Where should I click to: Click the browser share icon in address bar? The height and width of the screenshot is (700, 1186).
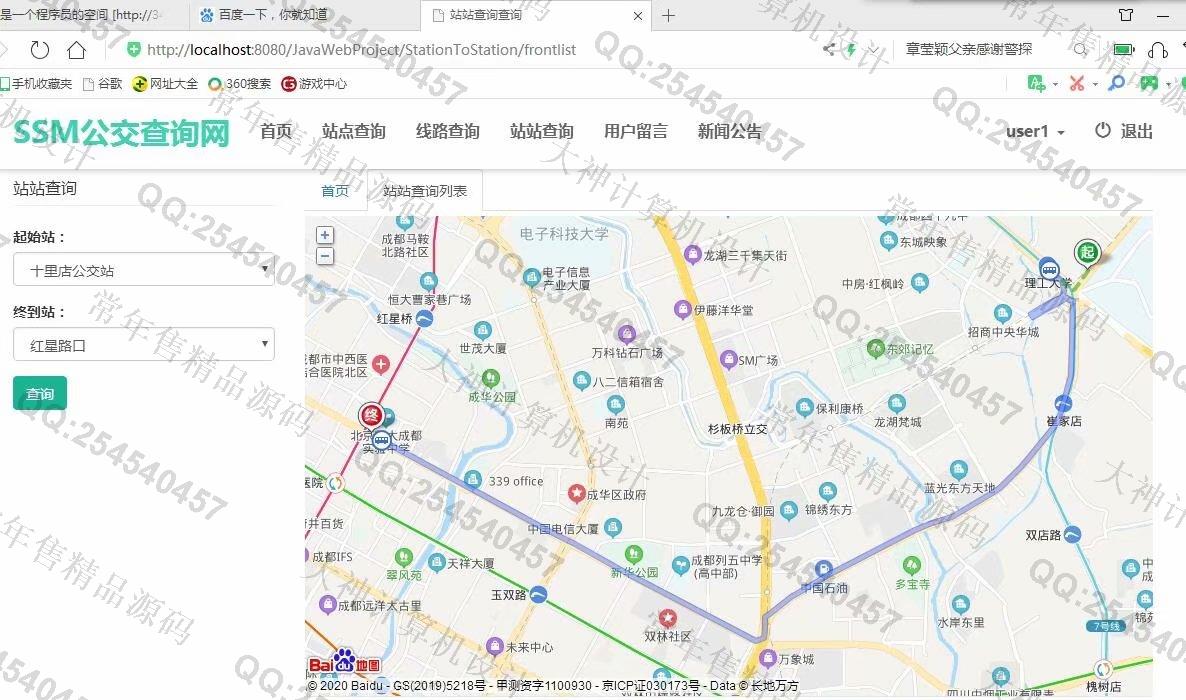click(829, 49)
